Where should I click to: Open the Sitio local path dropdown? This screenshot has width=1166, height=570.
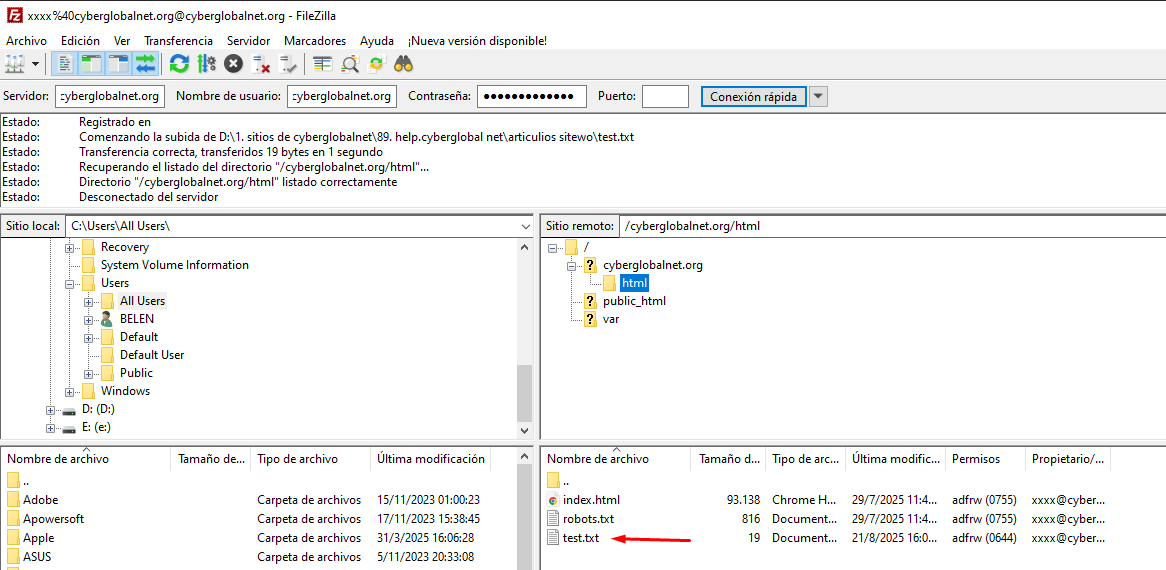[526, 226]
